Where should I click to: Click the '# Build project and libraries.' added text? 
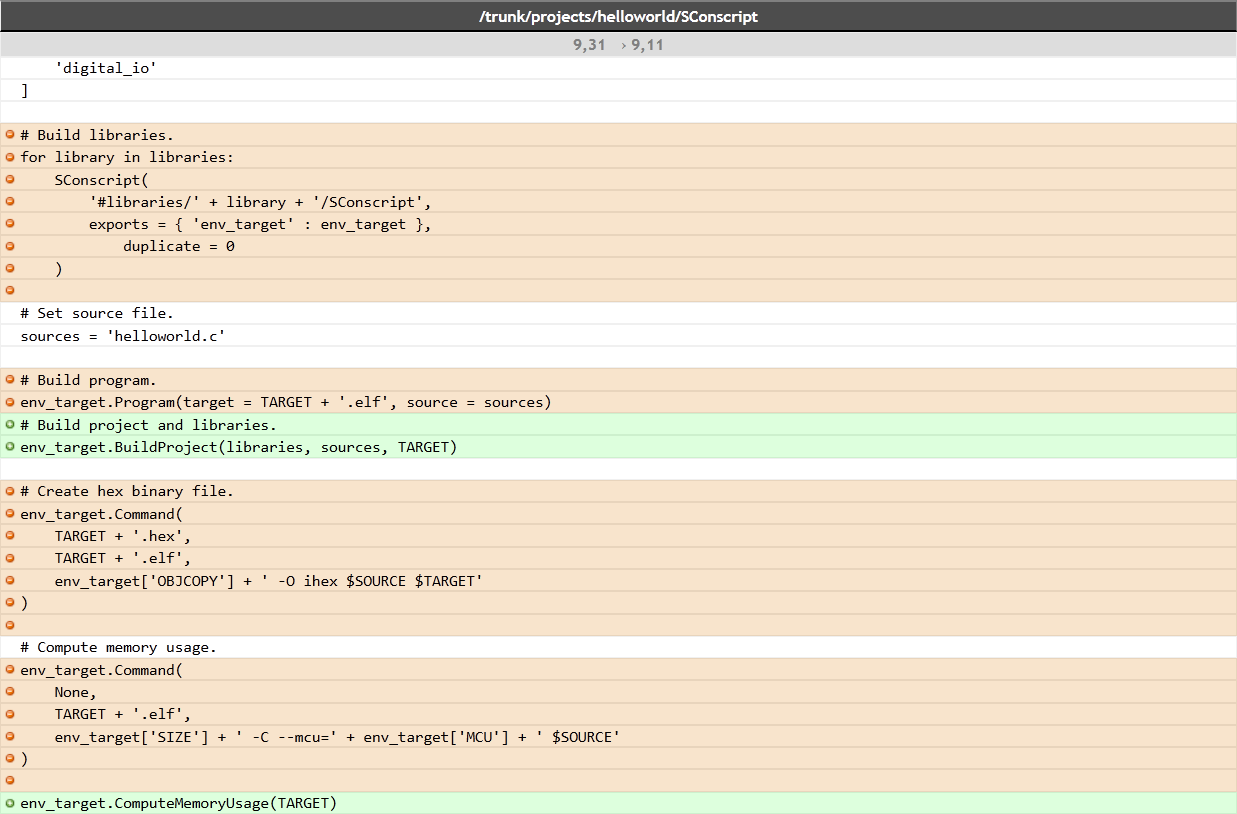point(148,425)
